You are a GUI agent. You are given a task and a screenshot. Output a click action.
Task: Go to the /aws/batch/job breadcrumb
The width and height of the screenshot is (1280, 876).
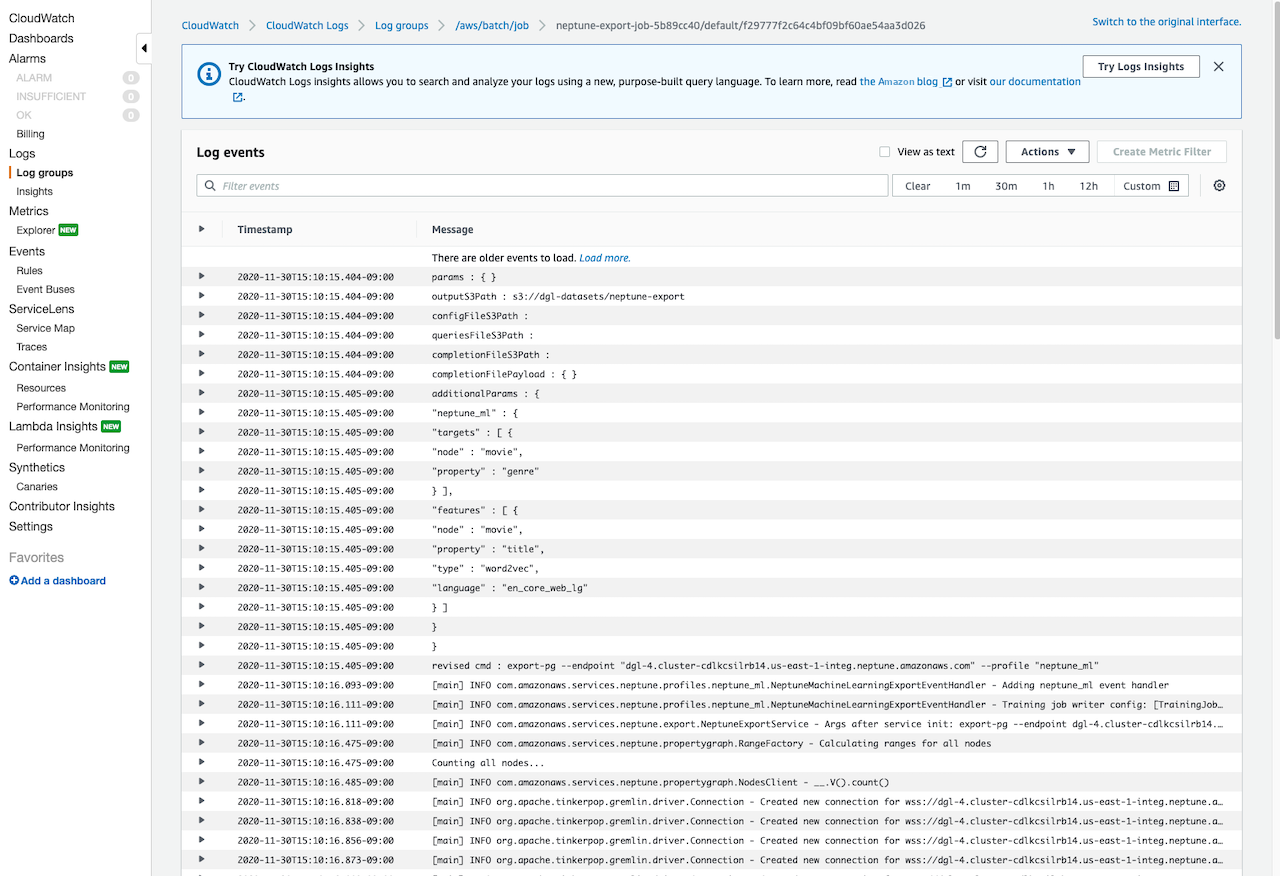(491, 25)
